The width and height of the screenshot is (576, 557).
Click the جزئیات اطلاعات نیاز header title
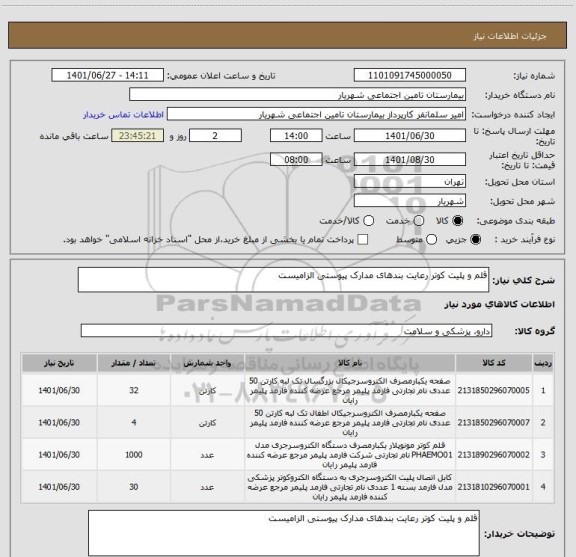click(510, 36)
